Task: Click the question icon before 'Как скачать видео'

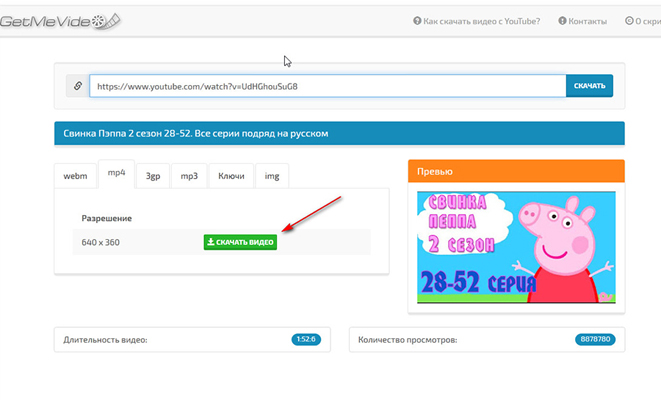Action: 417,21
